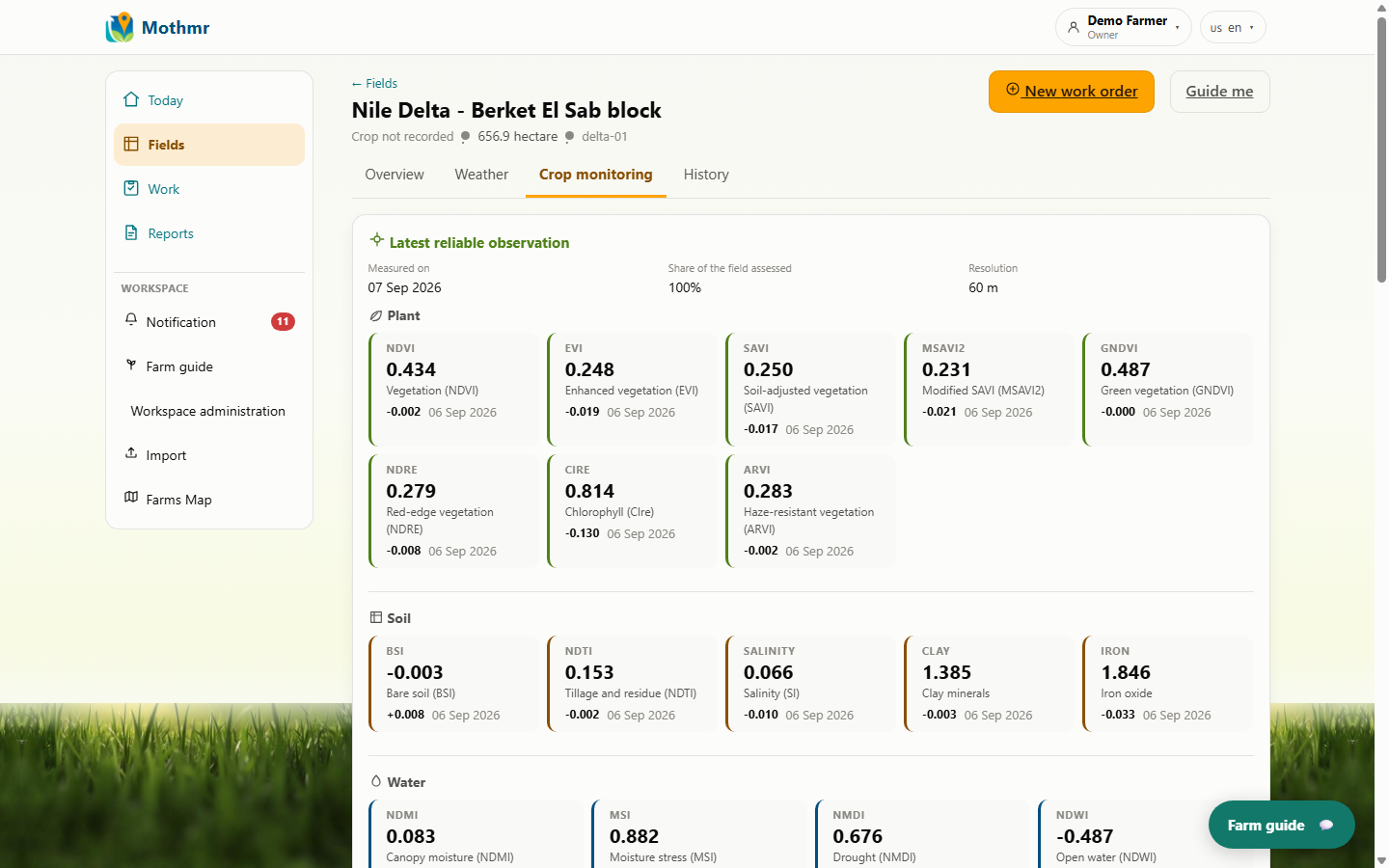Click the Mothmr logo icon
Viewport: 1389px width, 868px height.
pos(120,27)
